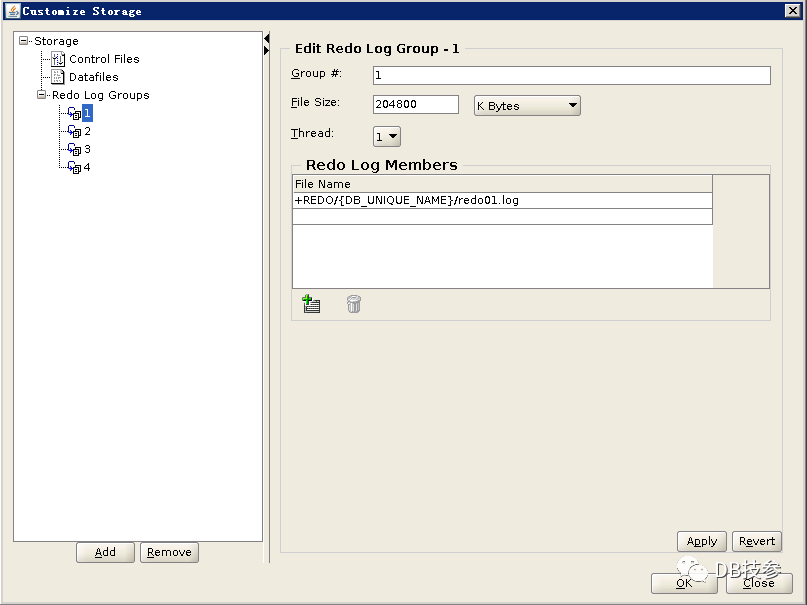Image resolution: width=807 pixels, height=605 pixels.
Task: Click into the Group # text field
Action: tap(571, 76)
